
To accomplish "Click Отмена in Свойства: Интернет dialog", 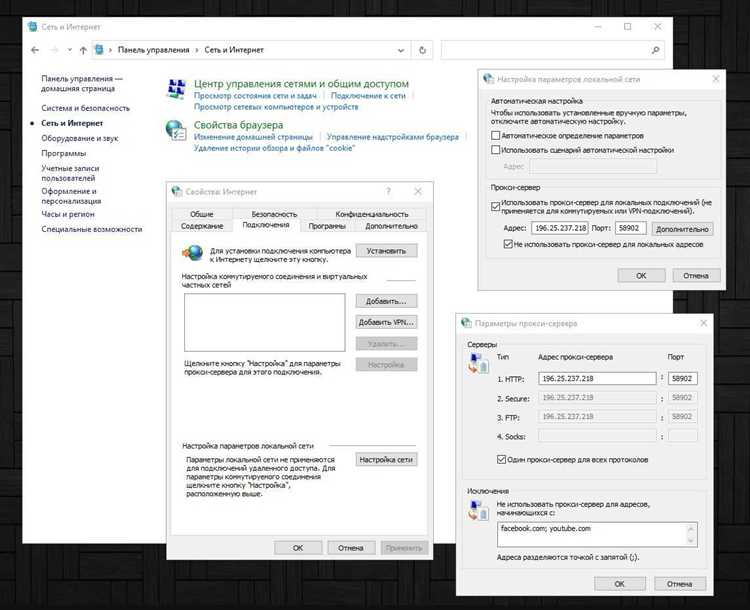I will click(351, 548).
